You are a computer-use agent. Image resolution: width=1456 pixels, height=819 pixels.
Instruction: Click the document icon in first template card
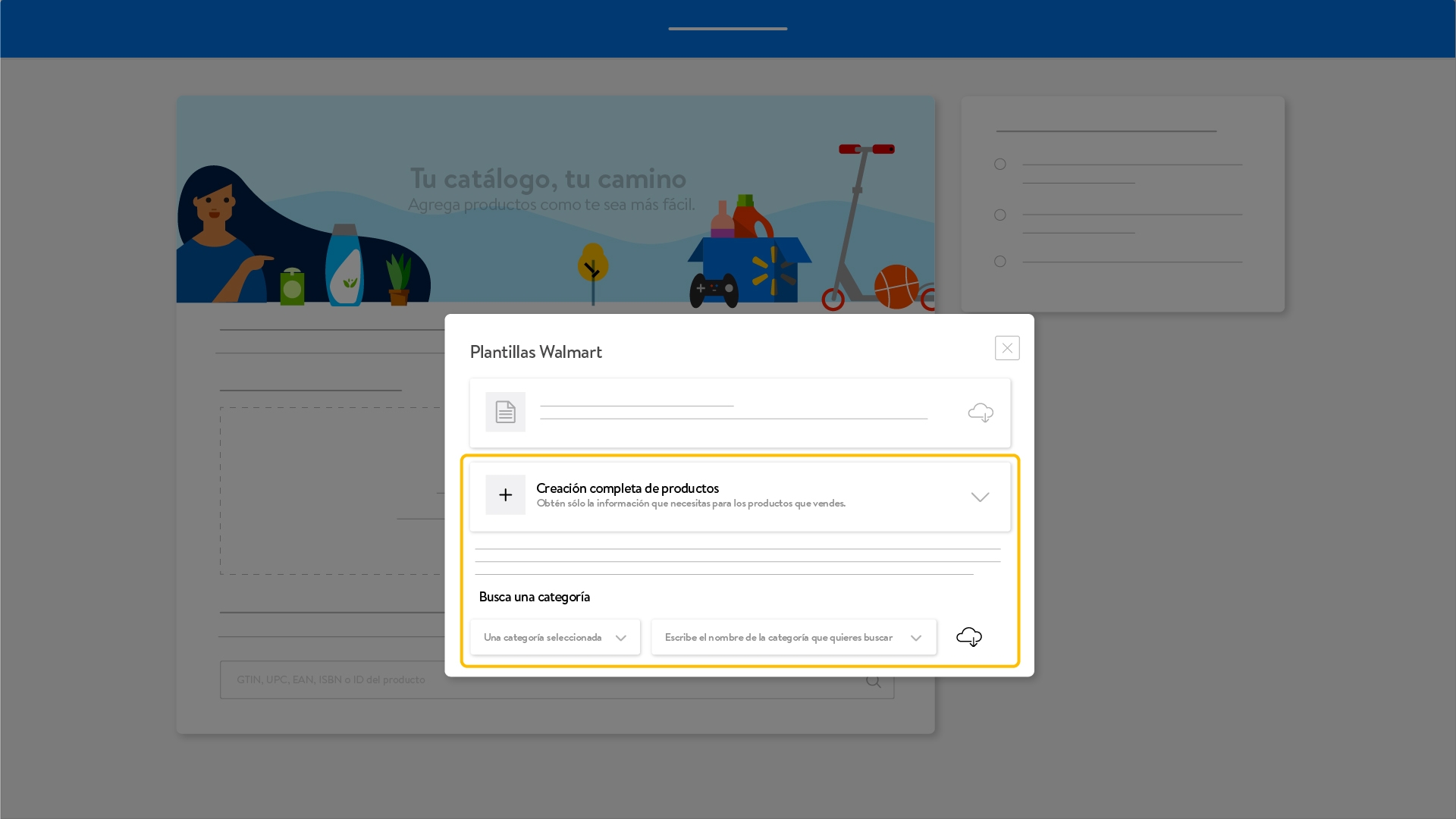pos(505,412)
